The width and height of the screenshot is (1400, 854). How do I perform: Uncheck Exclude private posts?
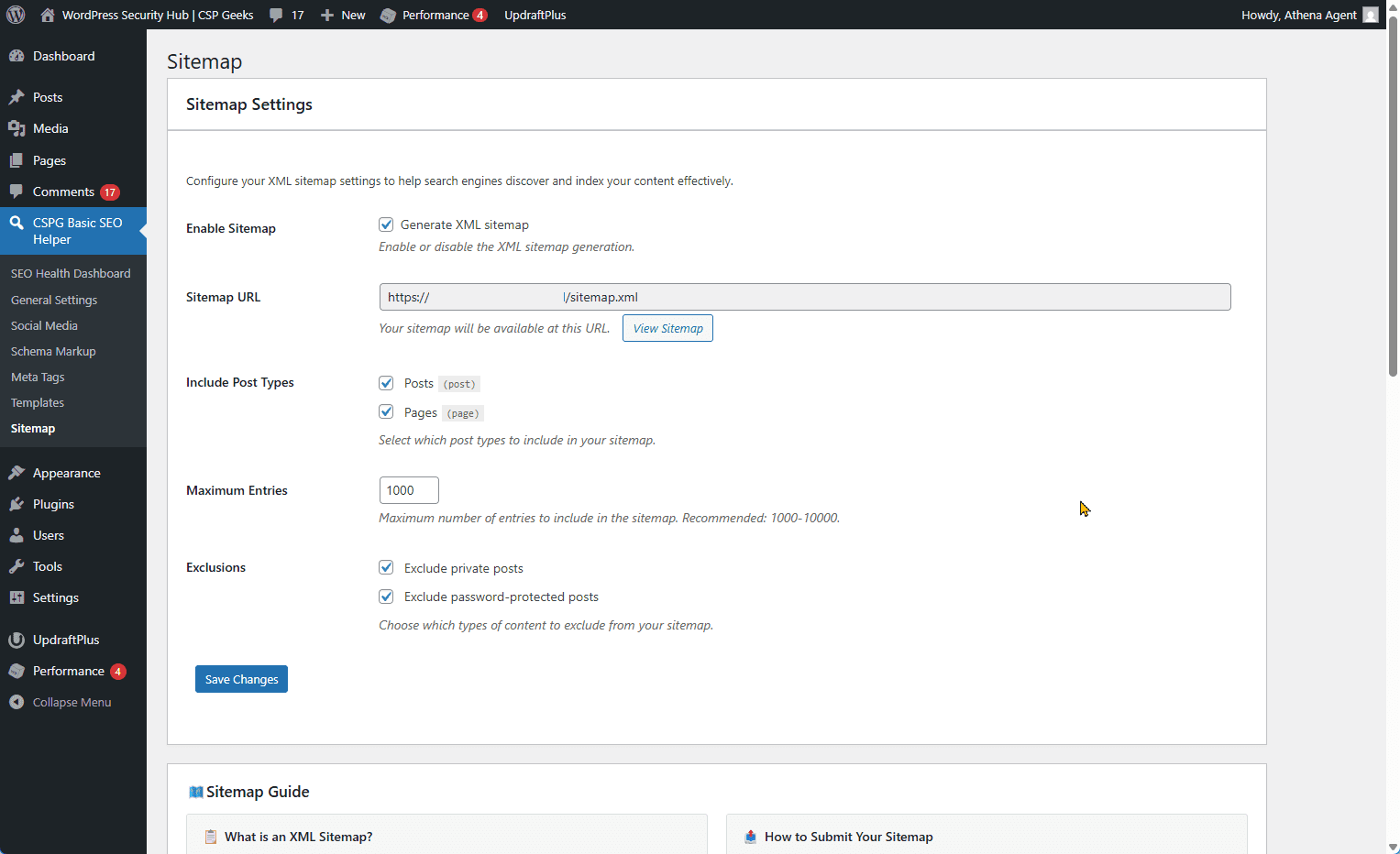click(386, 567)
